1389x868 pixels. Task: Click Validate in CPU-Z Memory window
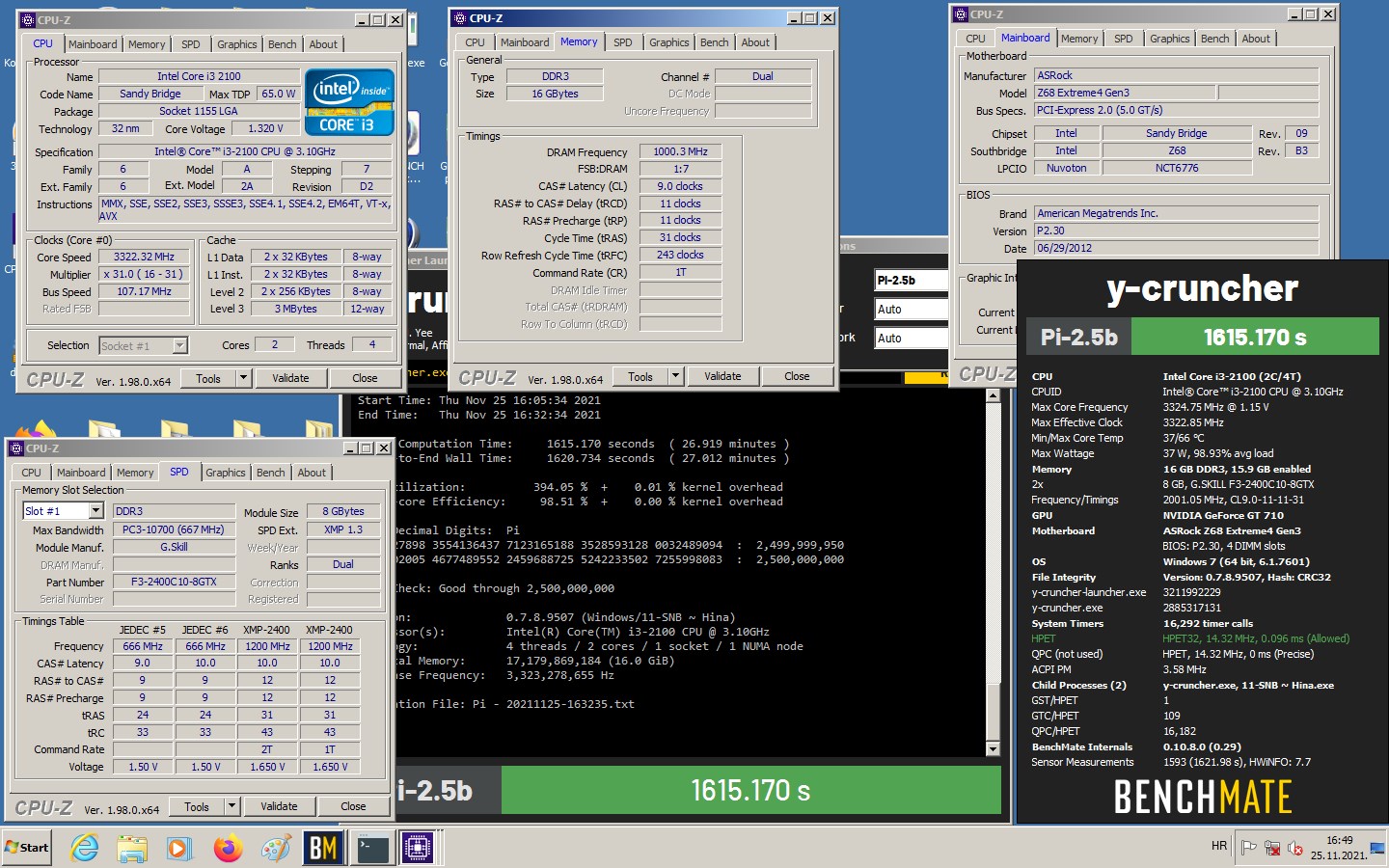coord(722,376)
